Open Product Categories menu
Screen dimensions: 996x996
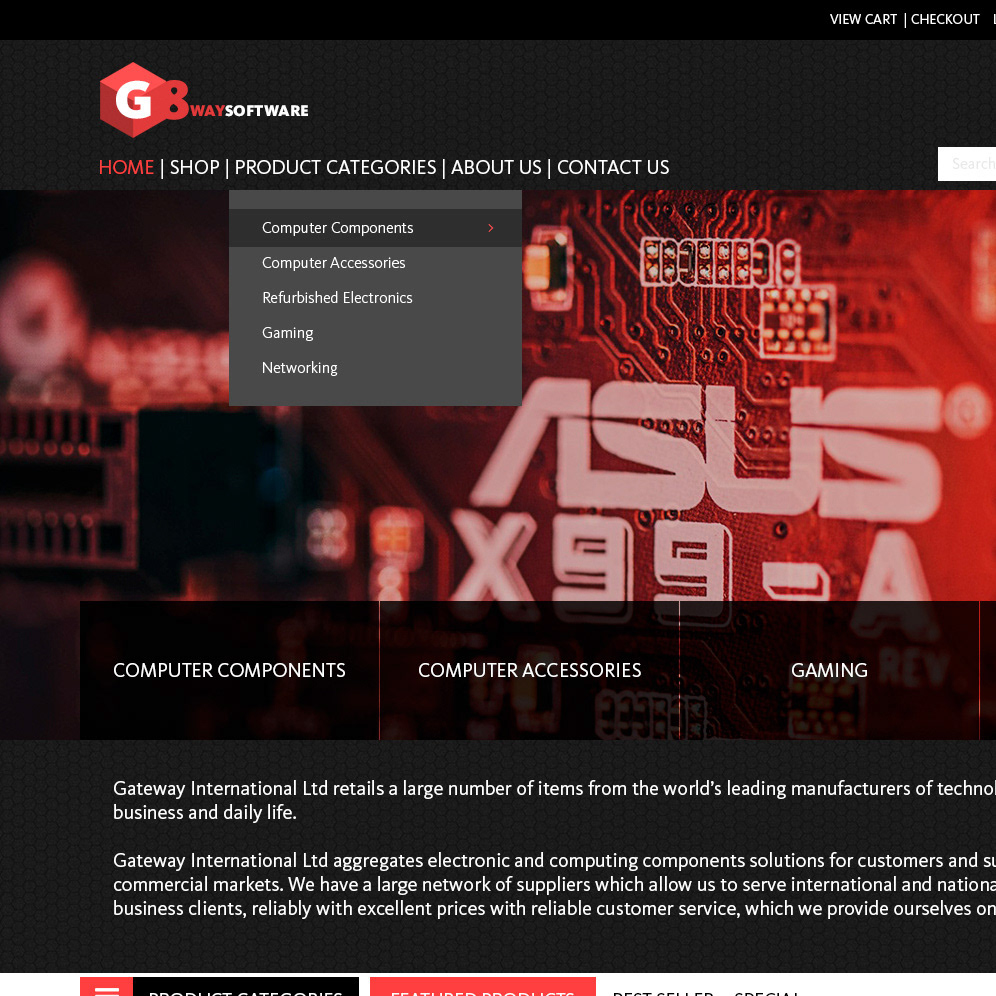point(335,167)
